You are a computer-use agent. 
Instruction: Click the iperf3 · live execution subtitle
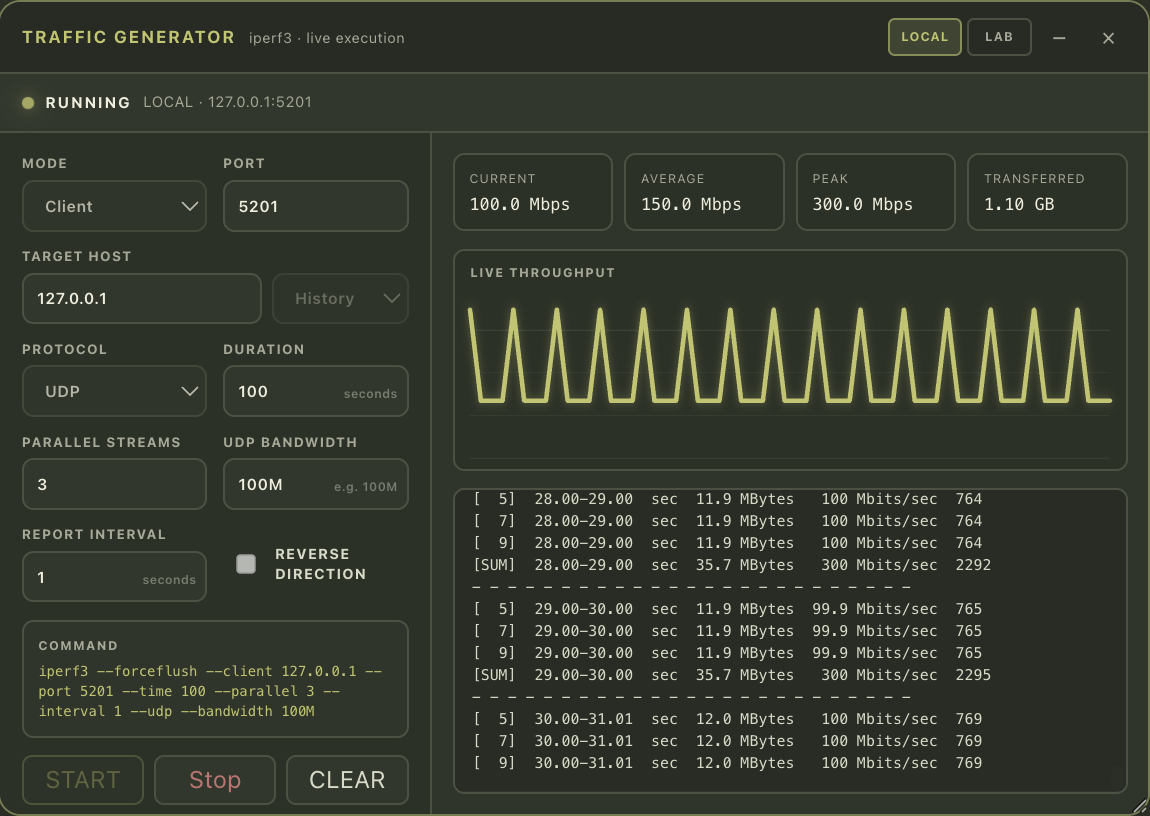tap(326, 38)
